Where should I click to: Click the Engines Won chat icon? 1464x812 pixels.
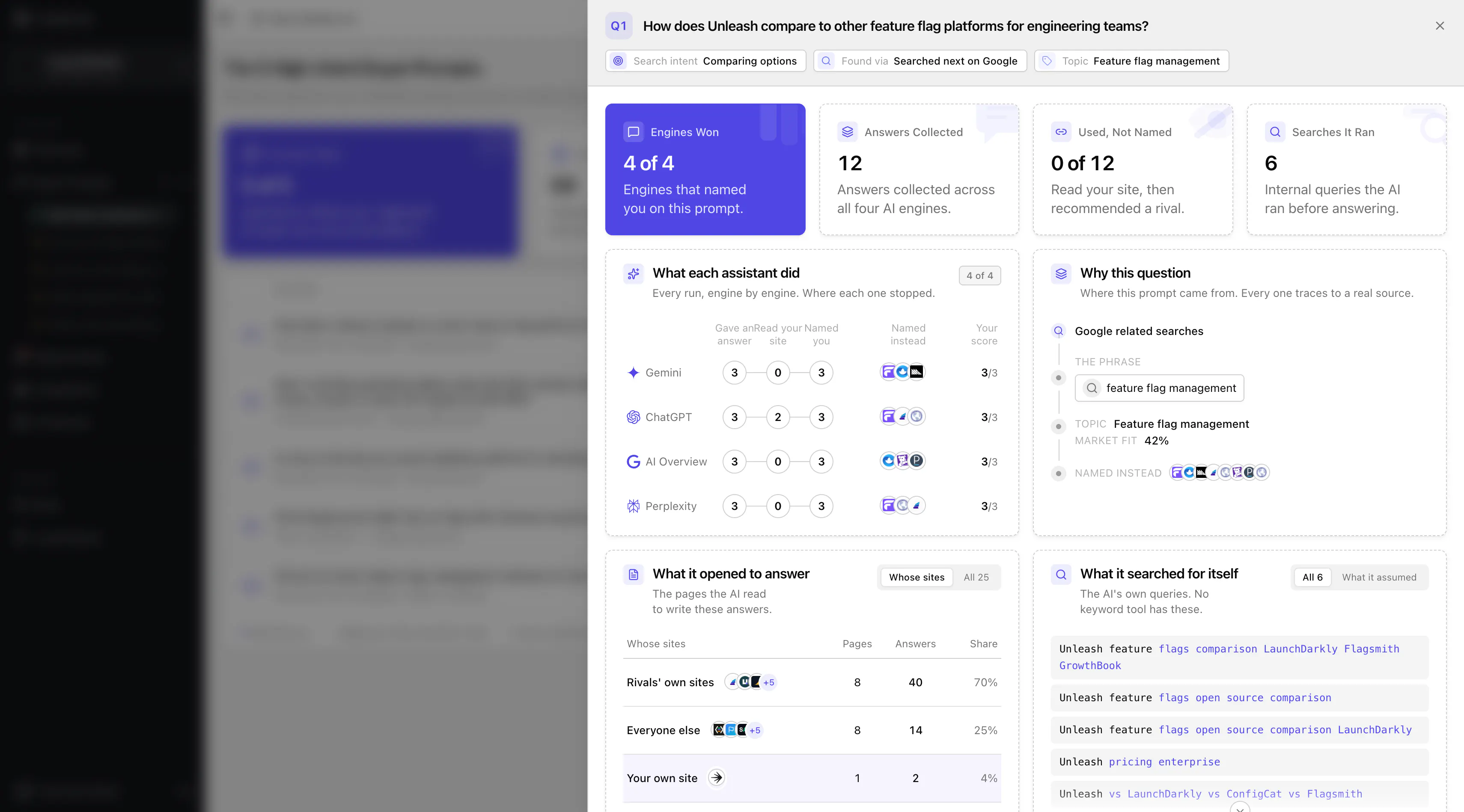coord(633,132)
